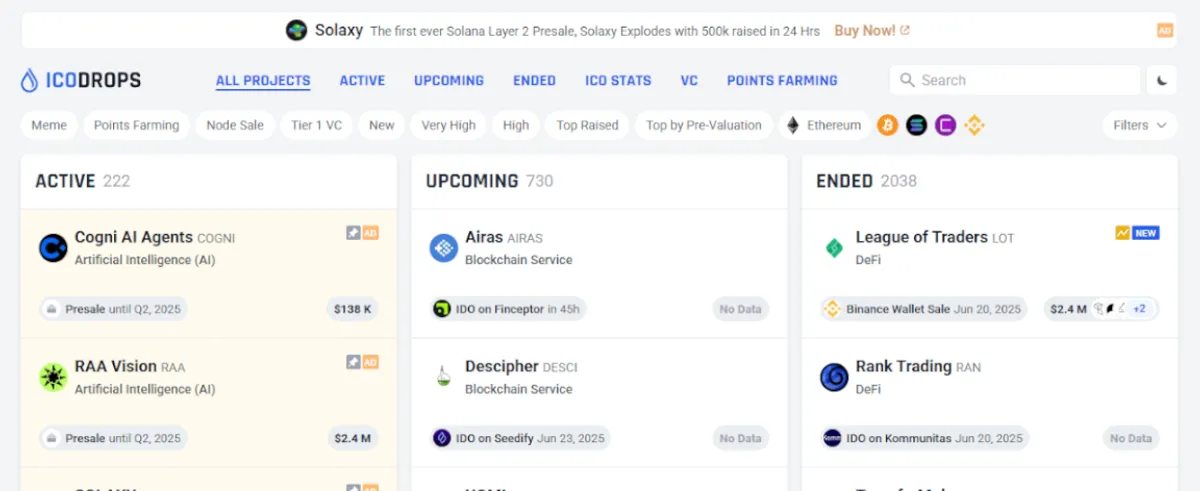1200x491 pixels.
Task: Switch to the UPCOMING tab
Action: [x=449, y=80]
